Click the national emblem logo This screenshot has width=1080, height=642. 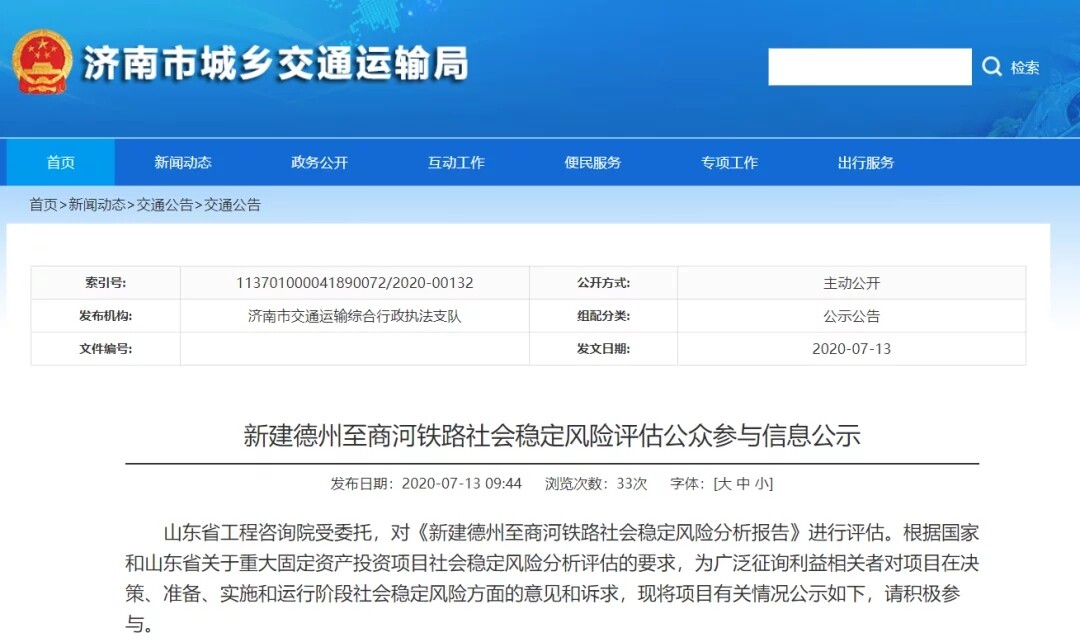coord(42,62)
